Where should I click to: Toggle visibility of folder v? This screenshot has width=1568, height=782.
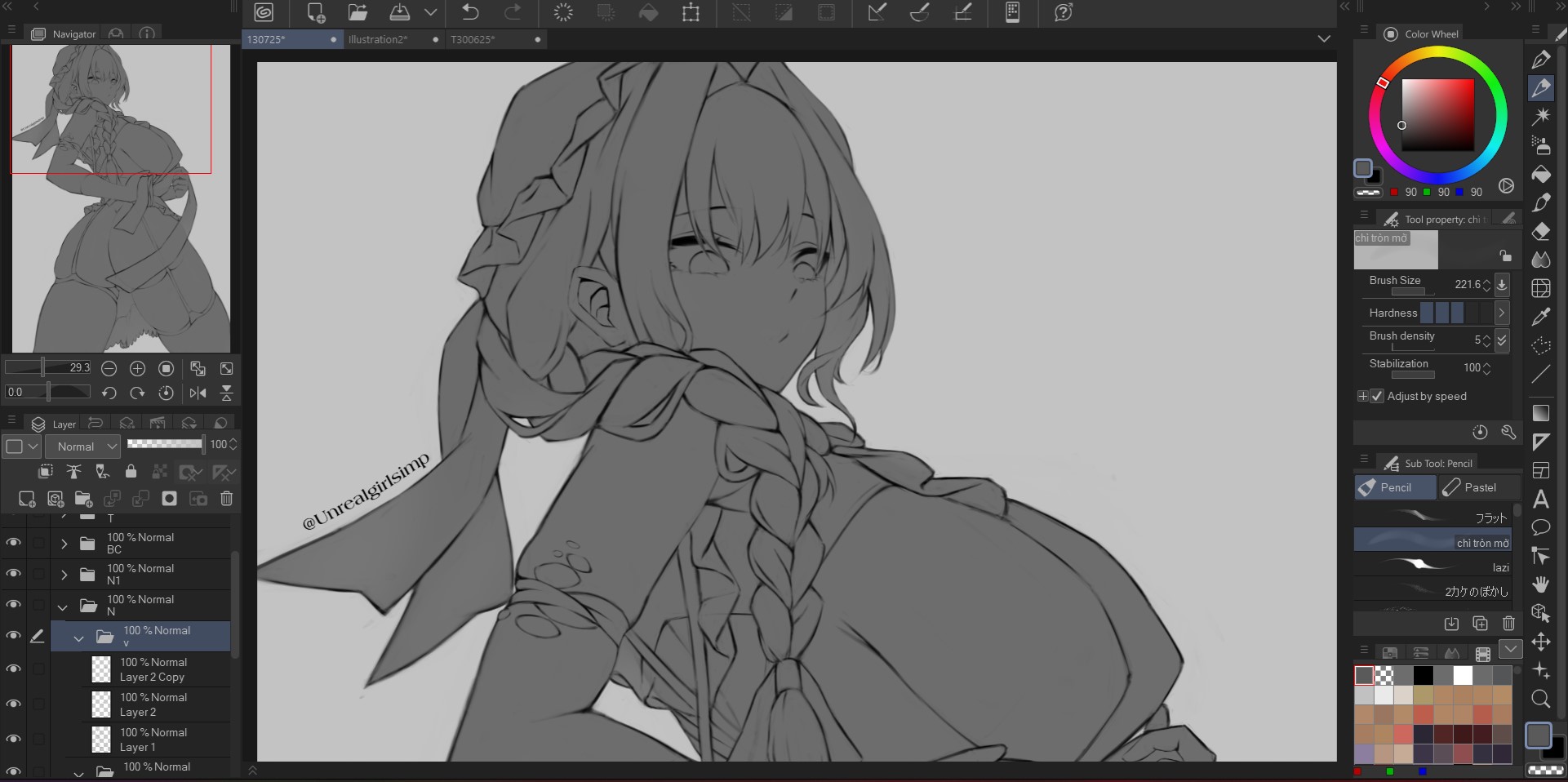point(13,635)
